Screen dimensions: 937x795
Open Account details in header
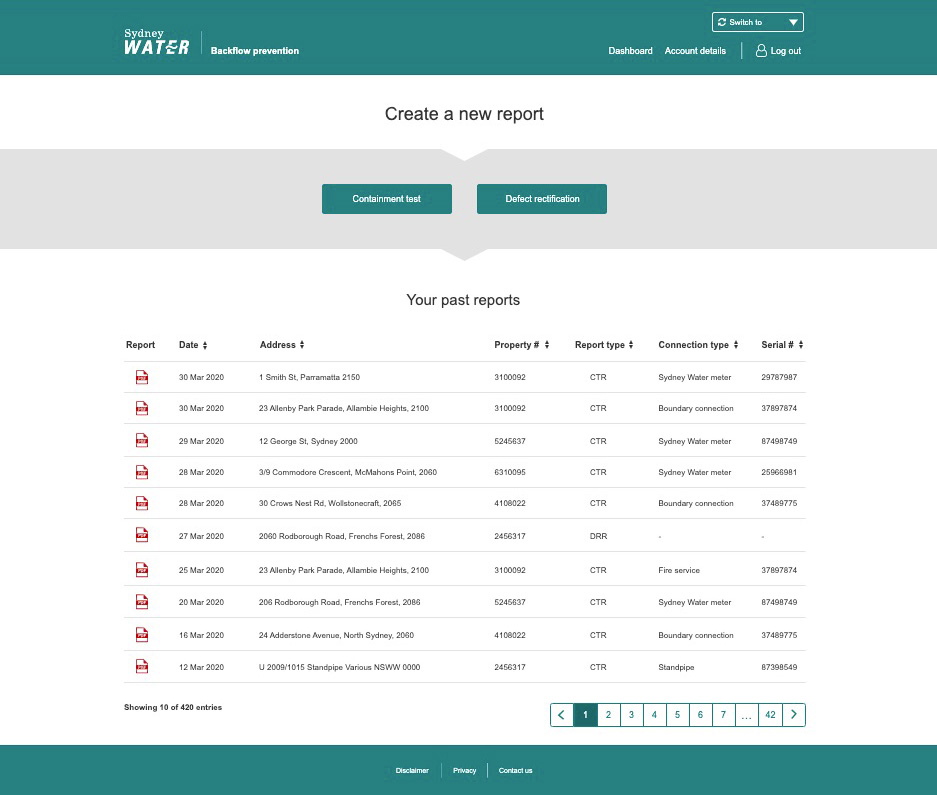695,51
